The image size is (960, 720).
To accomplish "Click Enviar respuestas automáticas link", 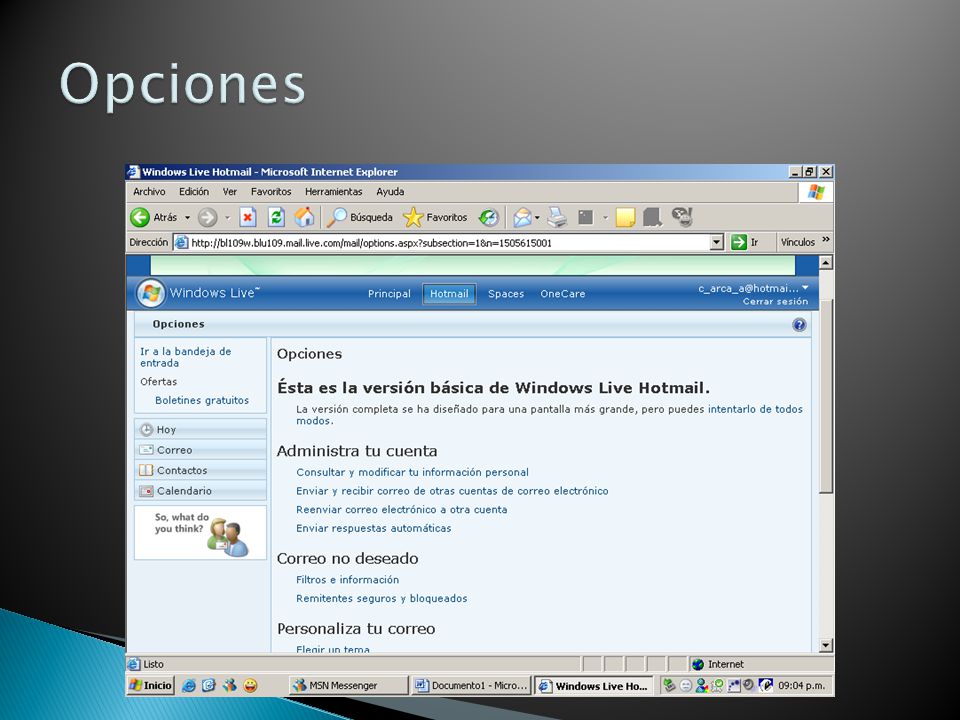I will (373, 528).
